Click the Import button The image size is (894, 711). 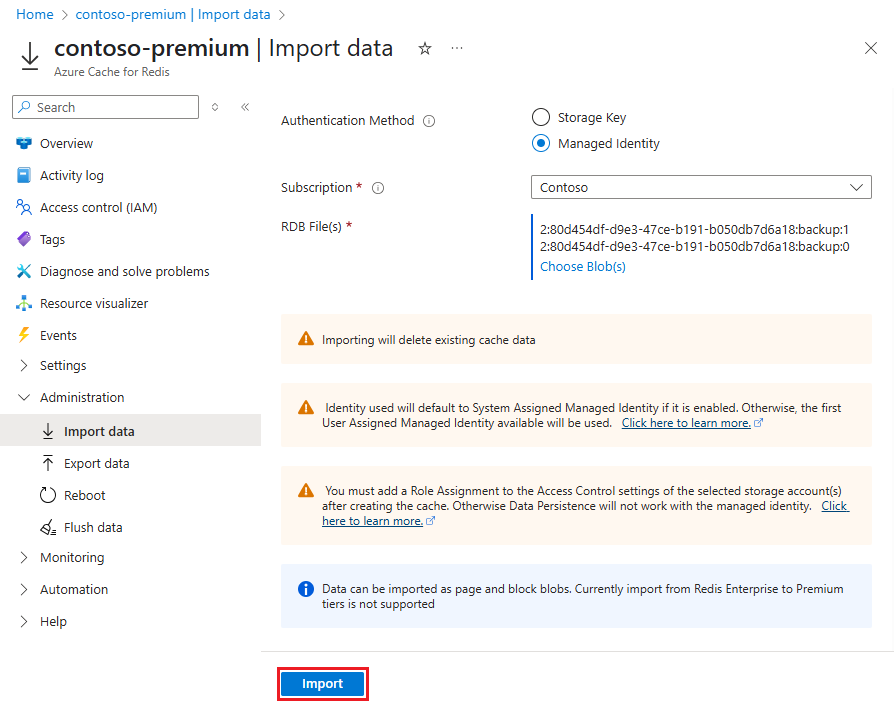(322, 683)
